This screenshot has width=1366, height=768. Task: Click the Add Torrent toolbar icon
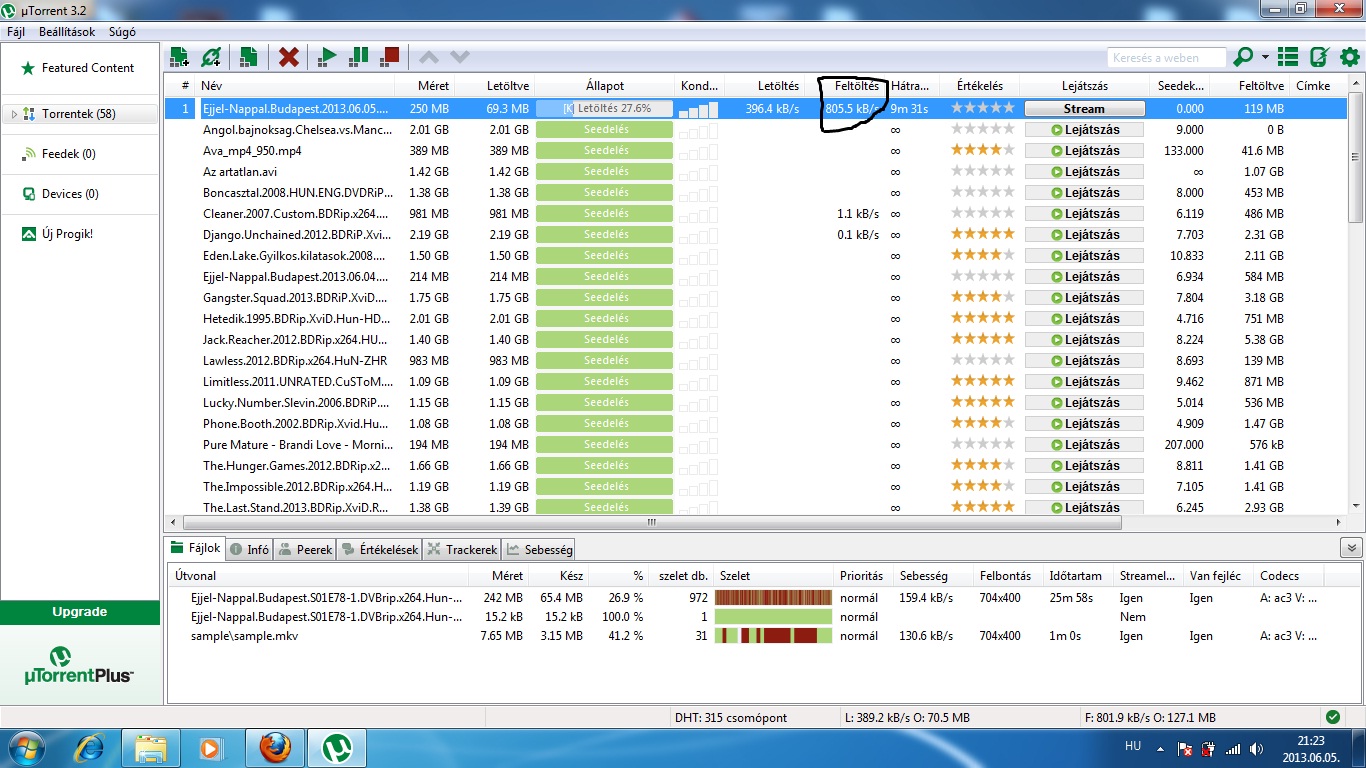[179, 57]
